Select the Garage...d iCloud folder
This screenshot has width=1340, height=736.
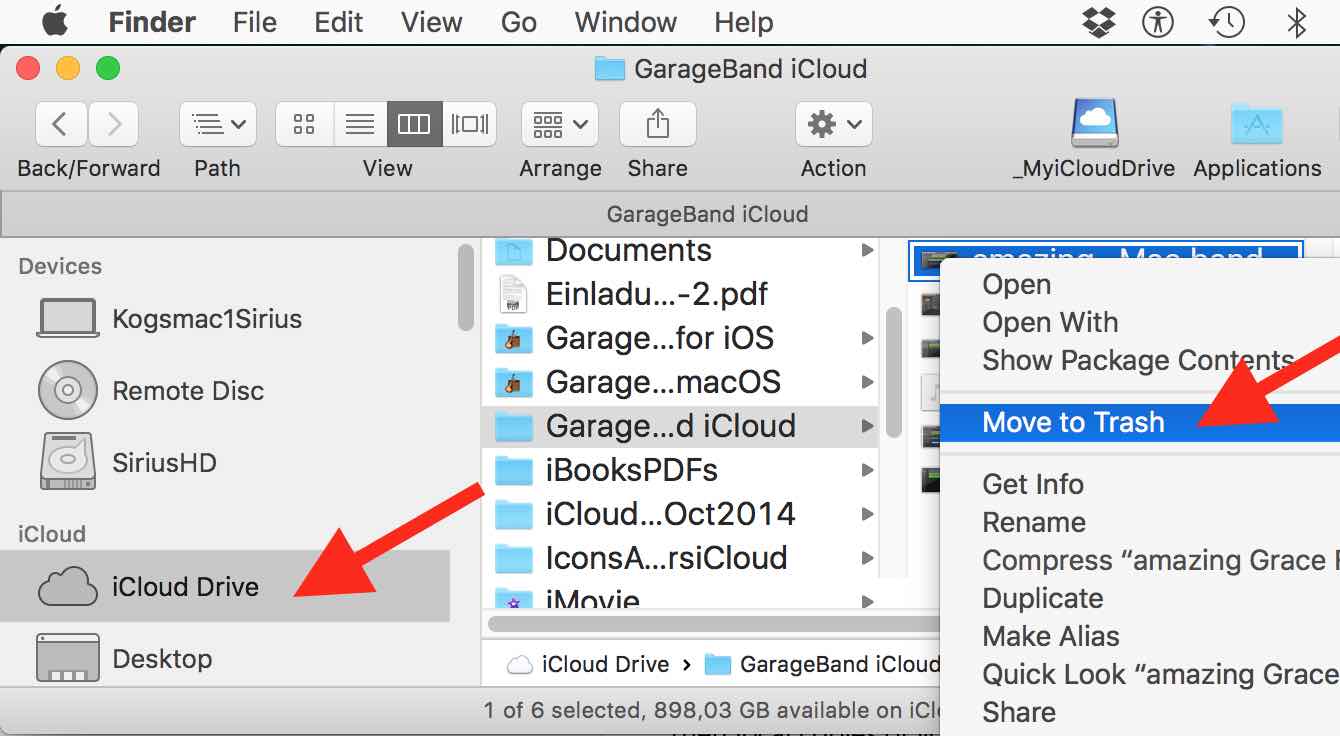tap(680, 426)
